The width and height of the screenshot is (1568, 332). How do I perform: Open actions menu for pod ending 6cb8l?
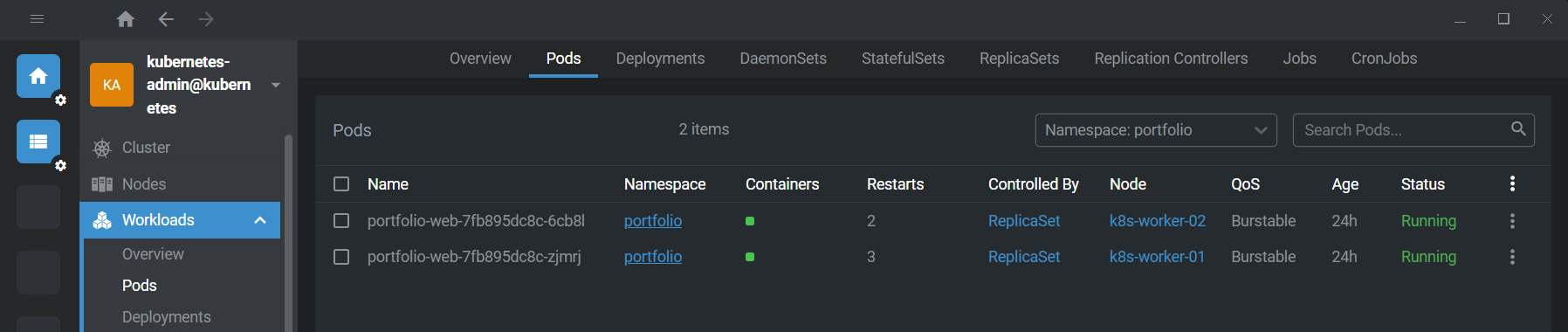tap(1512, 221)
